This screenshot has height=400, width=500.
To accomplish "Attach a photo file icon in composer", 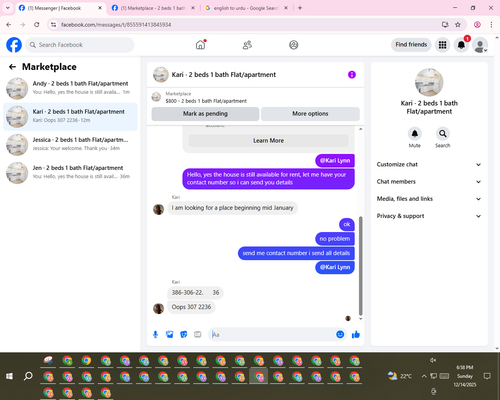I will coord(170,334).
